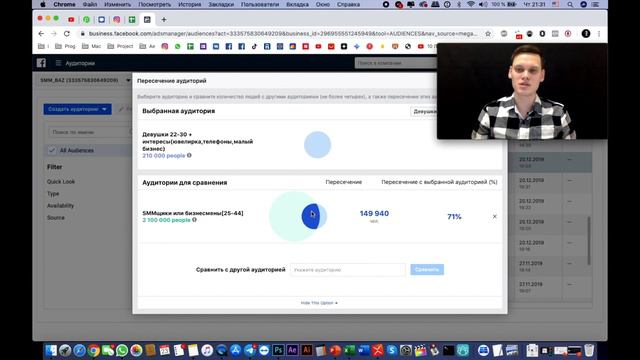
Task: Go back to previous page
Action: [41, 33]
